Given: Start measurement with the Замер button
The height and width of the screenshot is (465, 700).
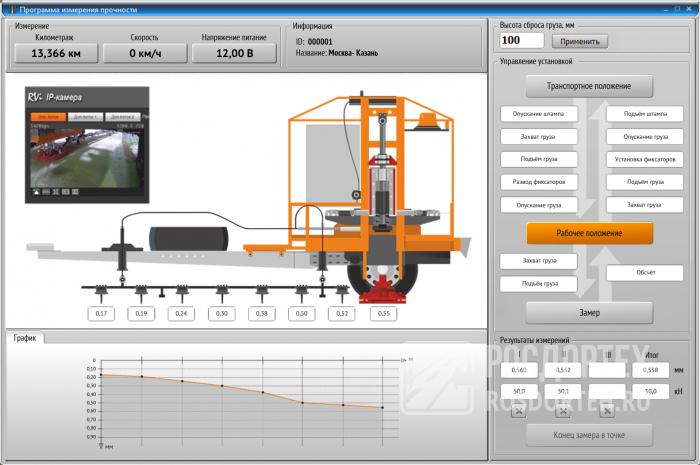Looking at the screenshot, I should click(589, 312).
